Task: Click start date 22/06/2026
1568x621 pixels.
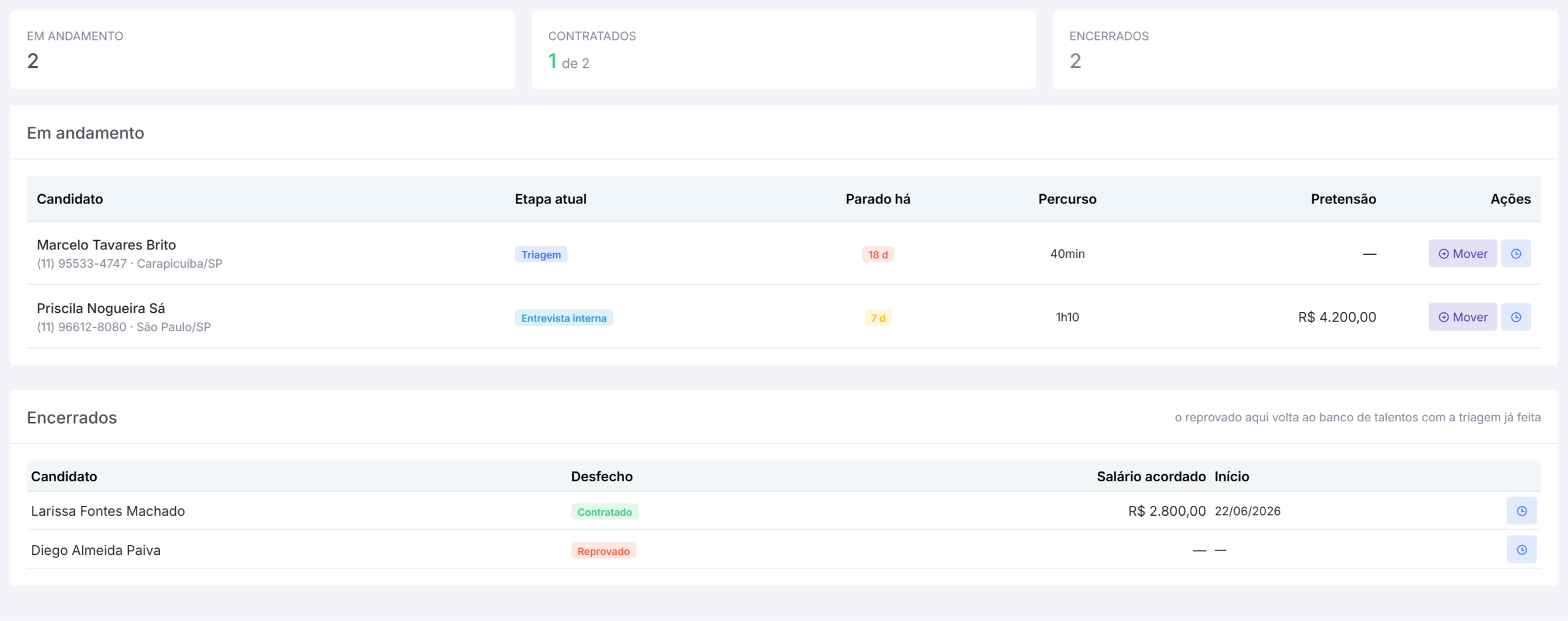Action: [x=1248, y=511]
